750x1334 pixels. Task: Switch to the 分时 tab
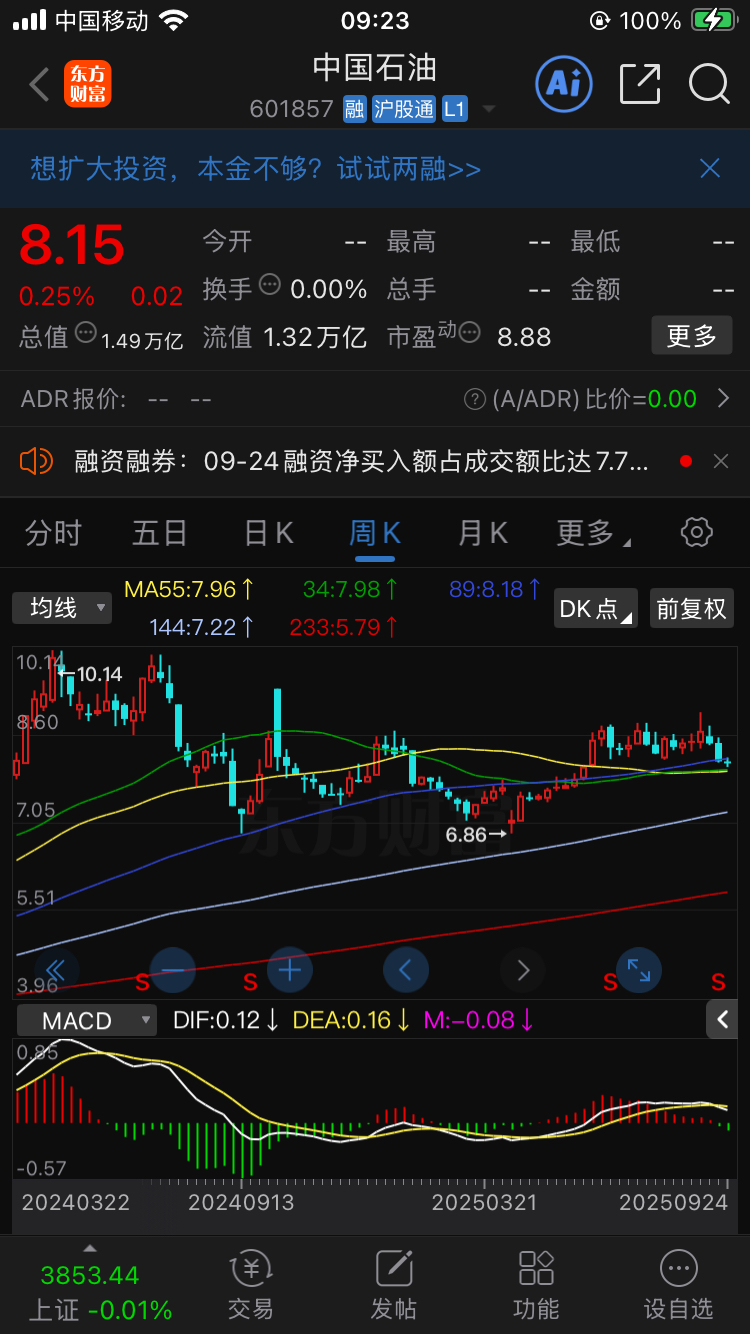pyautogui.click(x=53, y=533)
